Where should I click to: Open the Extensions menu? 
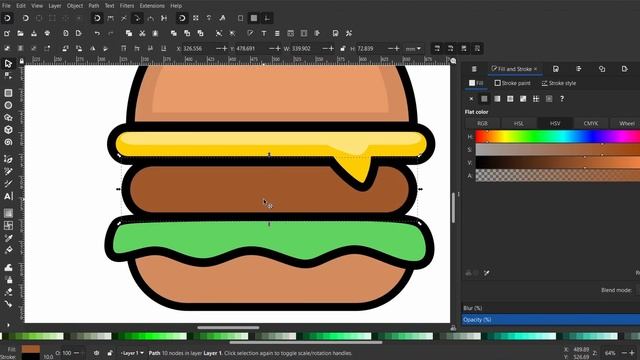click(152, 6)
